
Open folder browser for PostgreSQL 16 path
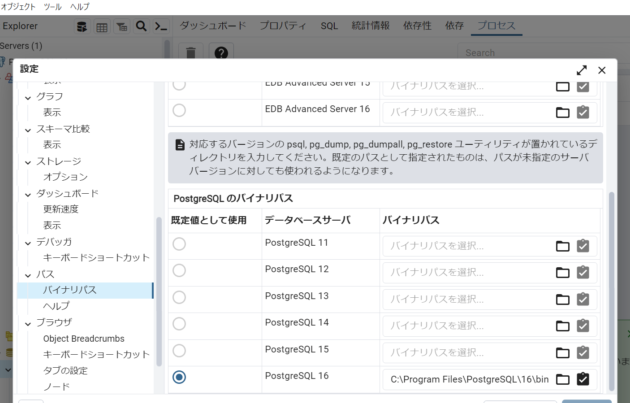(x=562, y=379)
